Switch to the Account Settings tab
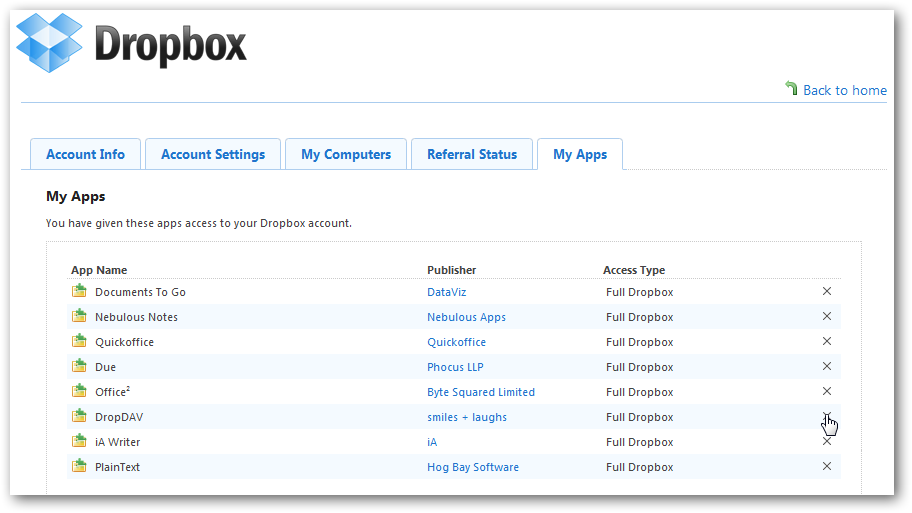This screenshot has width=912, height=513. [x=213, y=154]
